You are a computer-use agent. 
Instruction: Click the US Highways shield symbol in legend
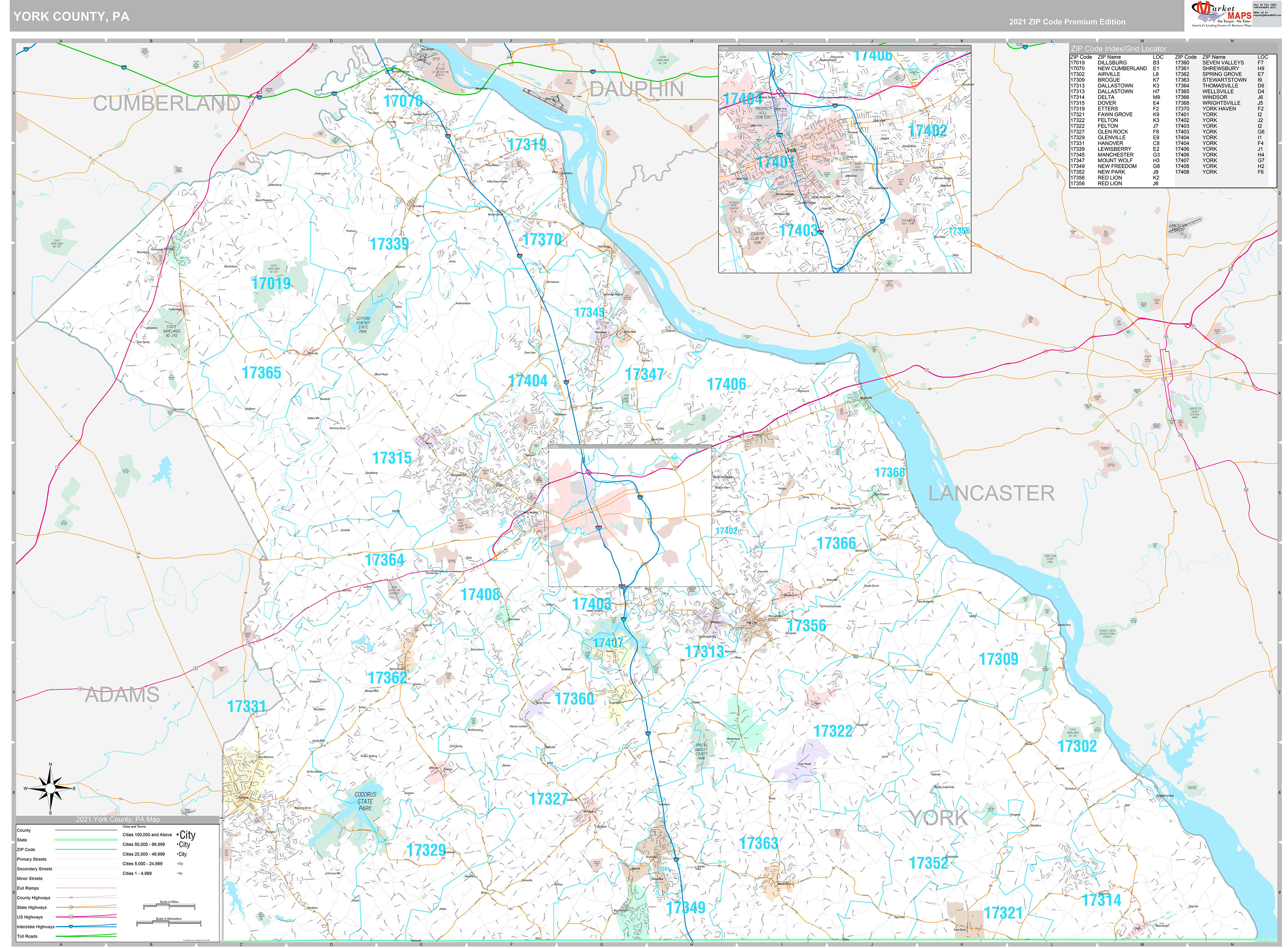71,917
